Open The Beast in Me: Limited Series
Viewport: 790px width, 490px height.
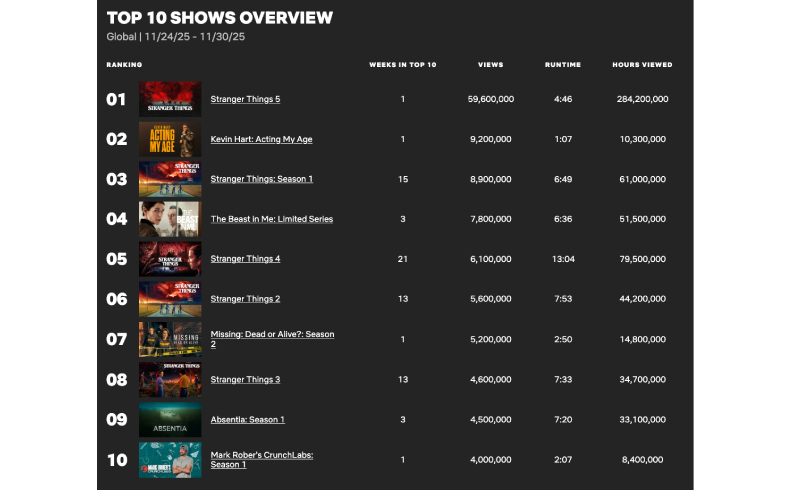coord(271,219)
